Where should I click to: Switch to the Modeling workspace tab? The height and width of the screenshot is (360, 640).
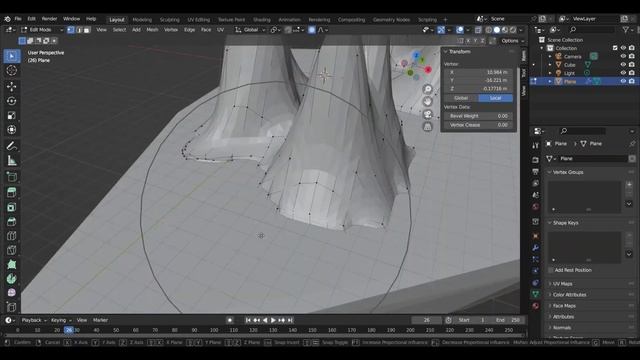pyautogui.click(x=142, y=20)
